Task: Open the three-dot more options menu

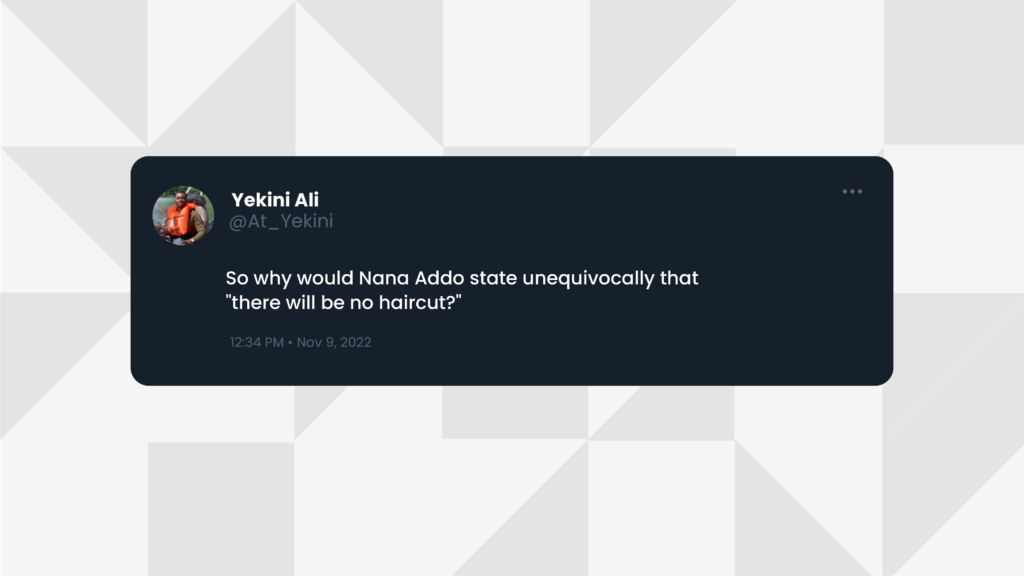Action: [852, 191]
